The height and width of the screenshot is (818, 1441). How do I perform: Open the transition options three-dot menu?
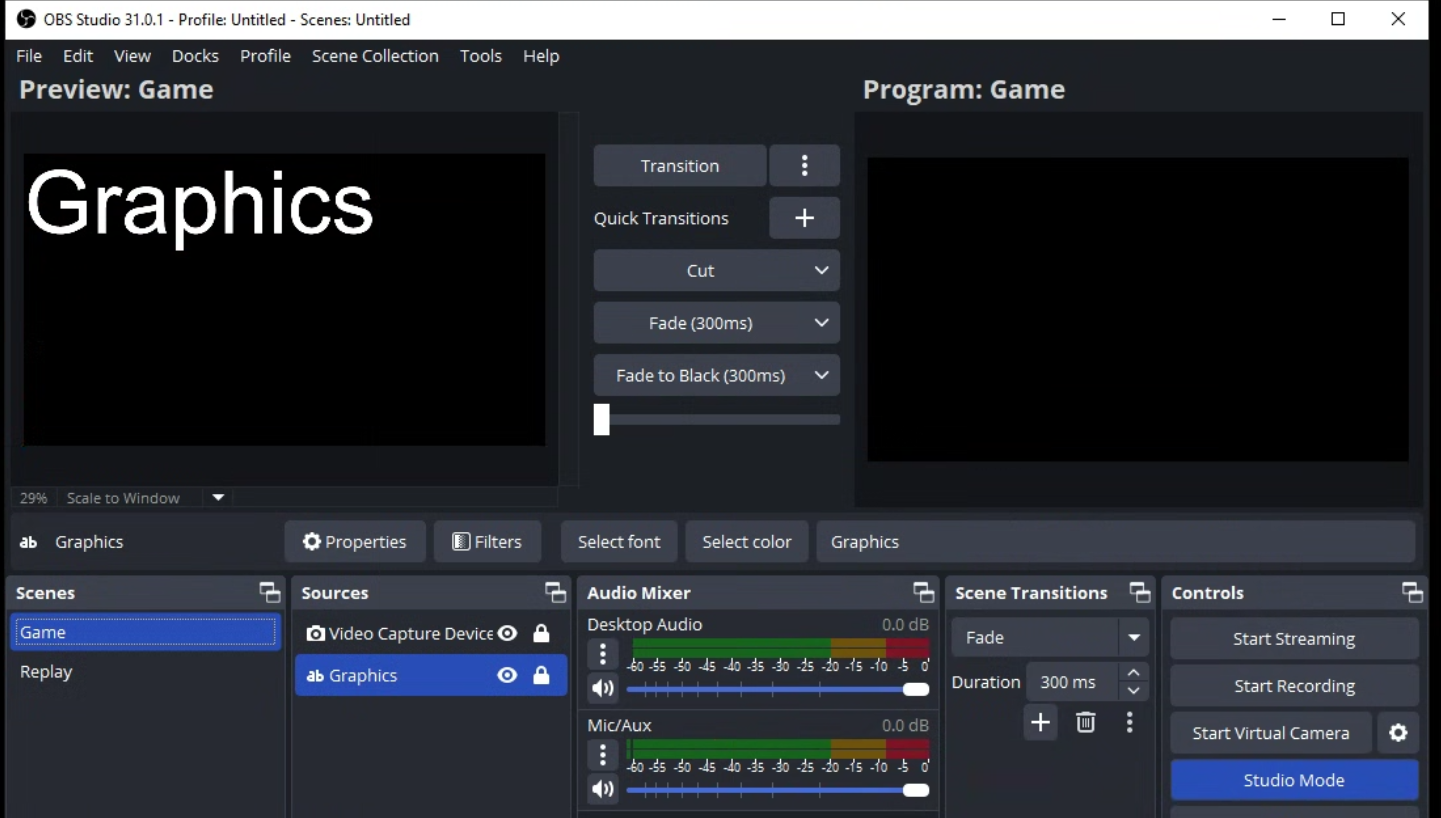click(x=804, y=166)
